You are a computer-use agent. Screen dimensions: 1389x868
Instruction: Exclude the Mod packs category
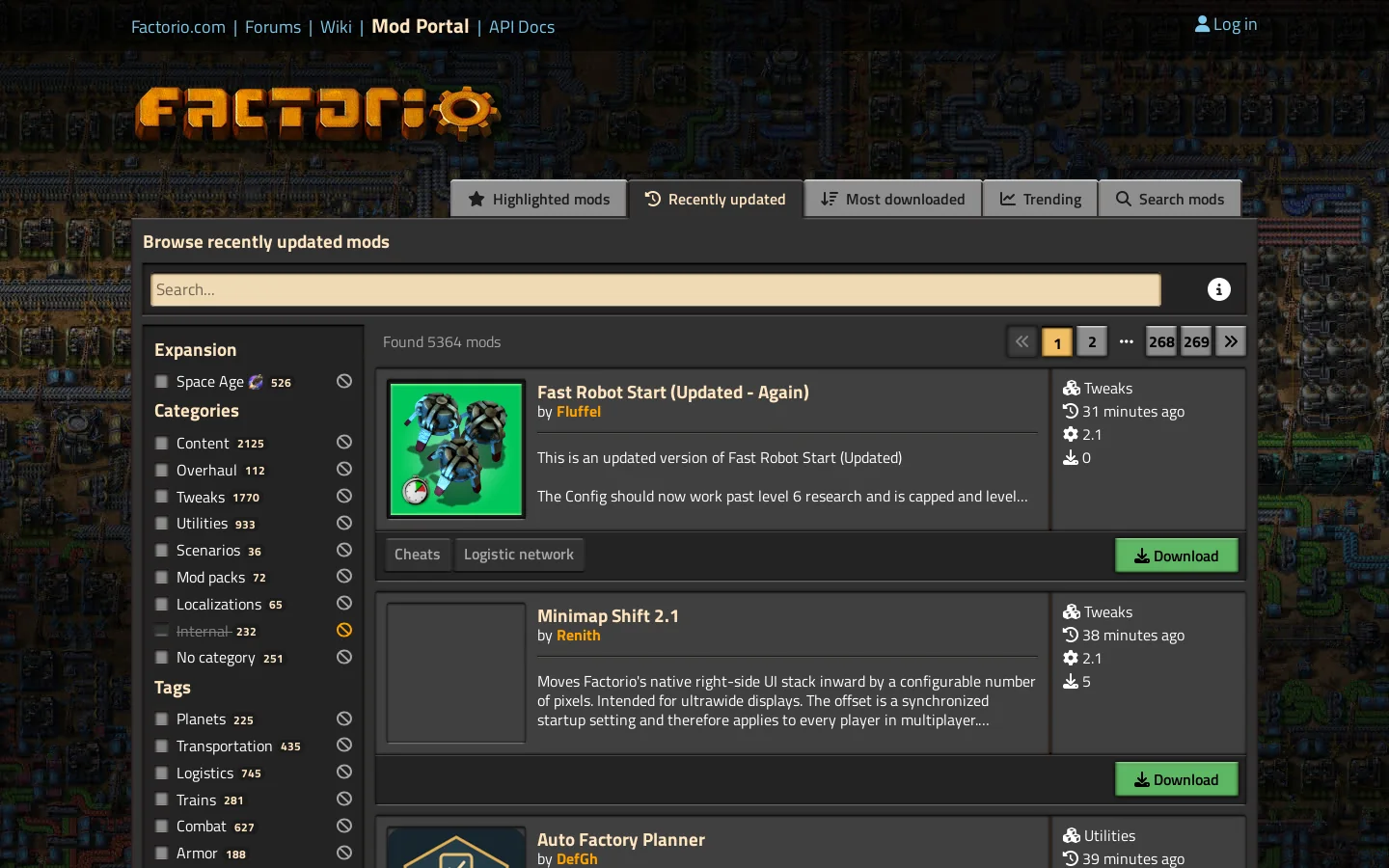[344, 577]
